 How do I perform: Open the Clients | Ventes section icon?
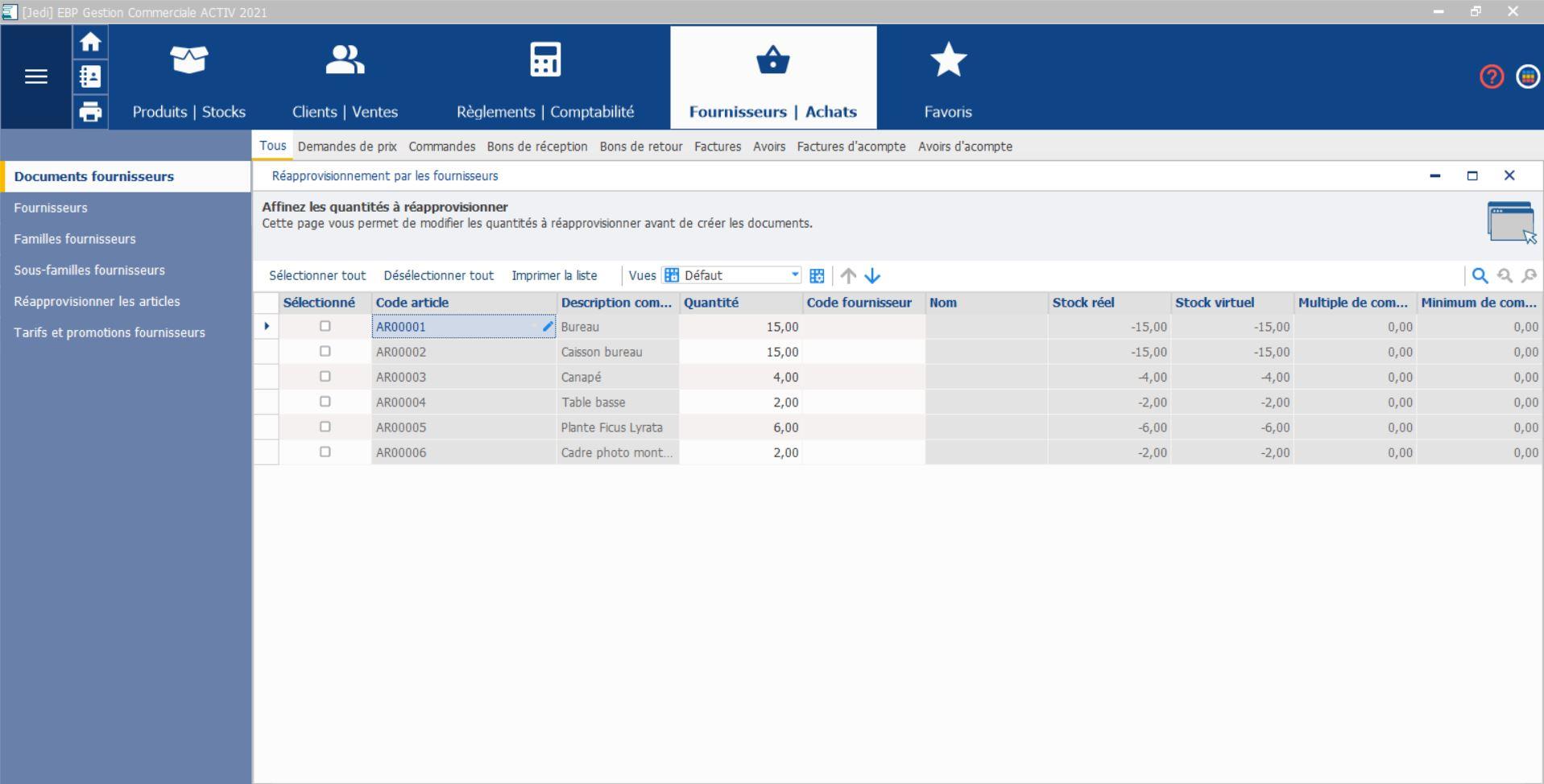tap(344, 59)
